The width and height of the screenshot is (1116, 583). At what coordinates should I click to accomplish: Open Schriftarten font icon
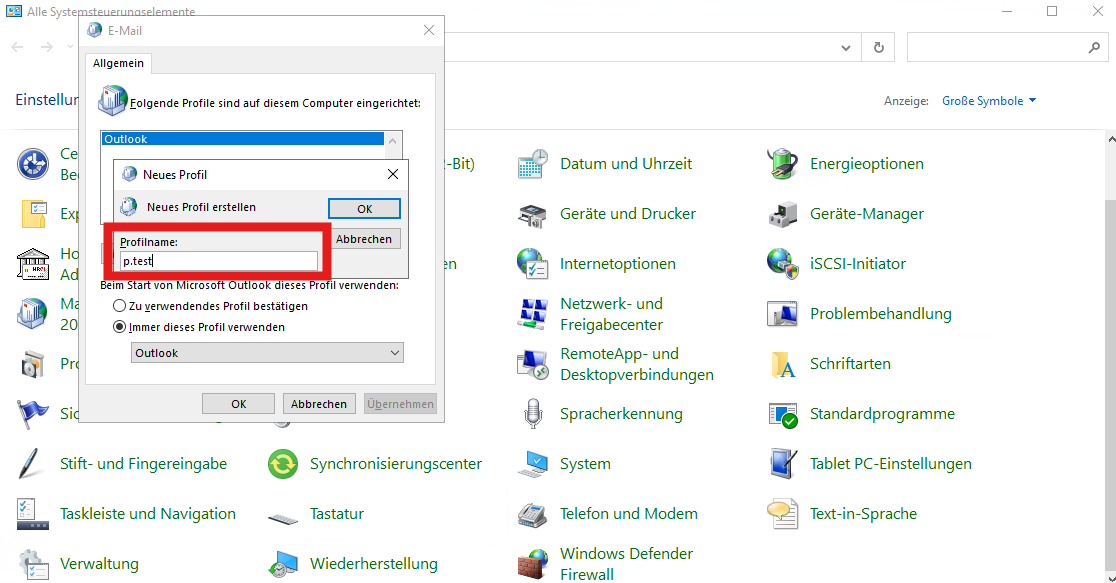(782, 364)
